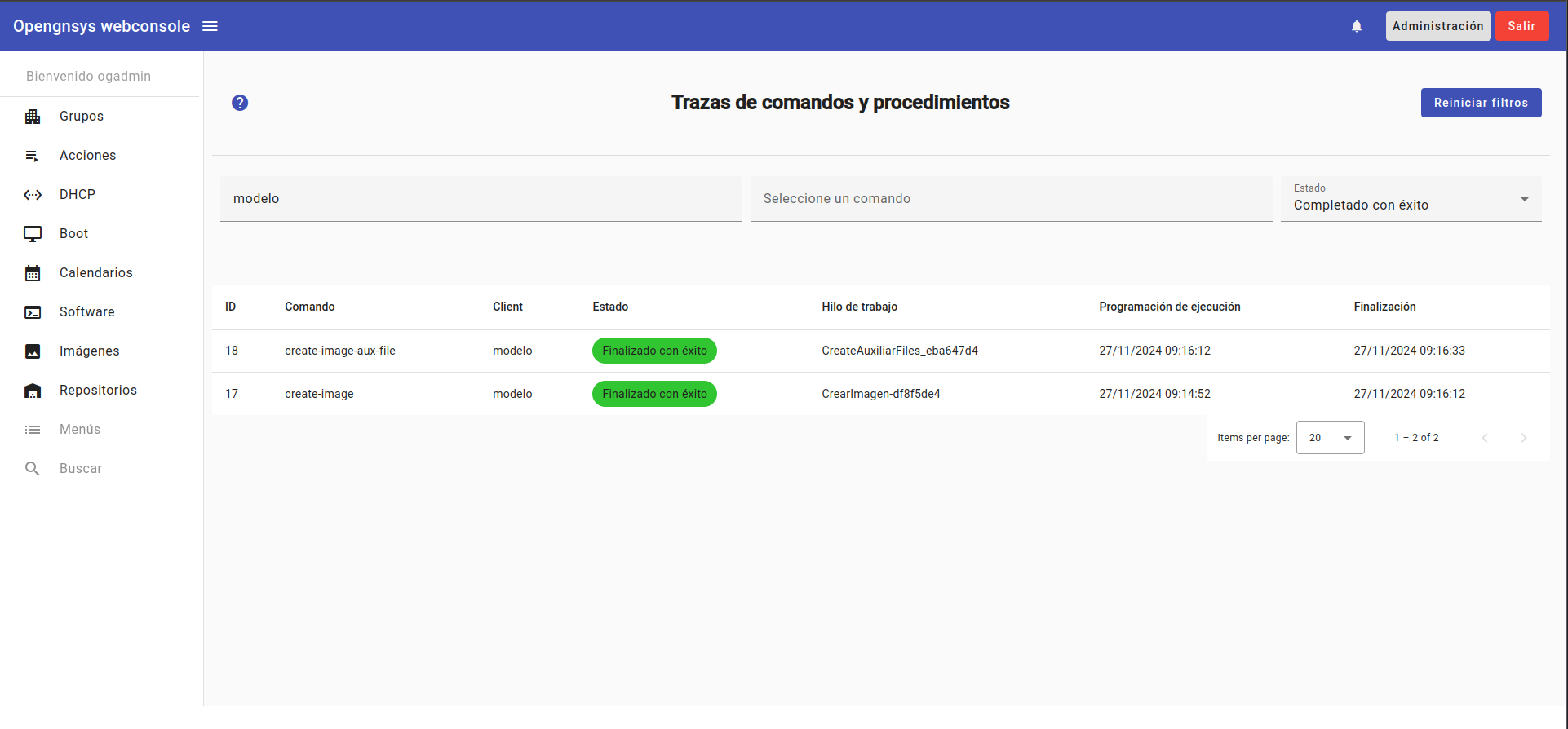Go to the Menús sidebar entry

tap(80, 430)
